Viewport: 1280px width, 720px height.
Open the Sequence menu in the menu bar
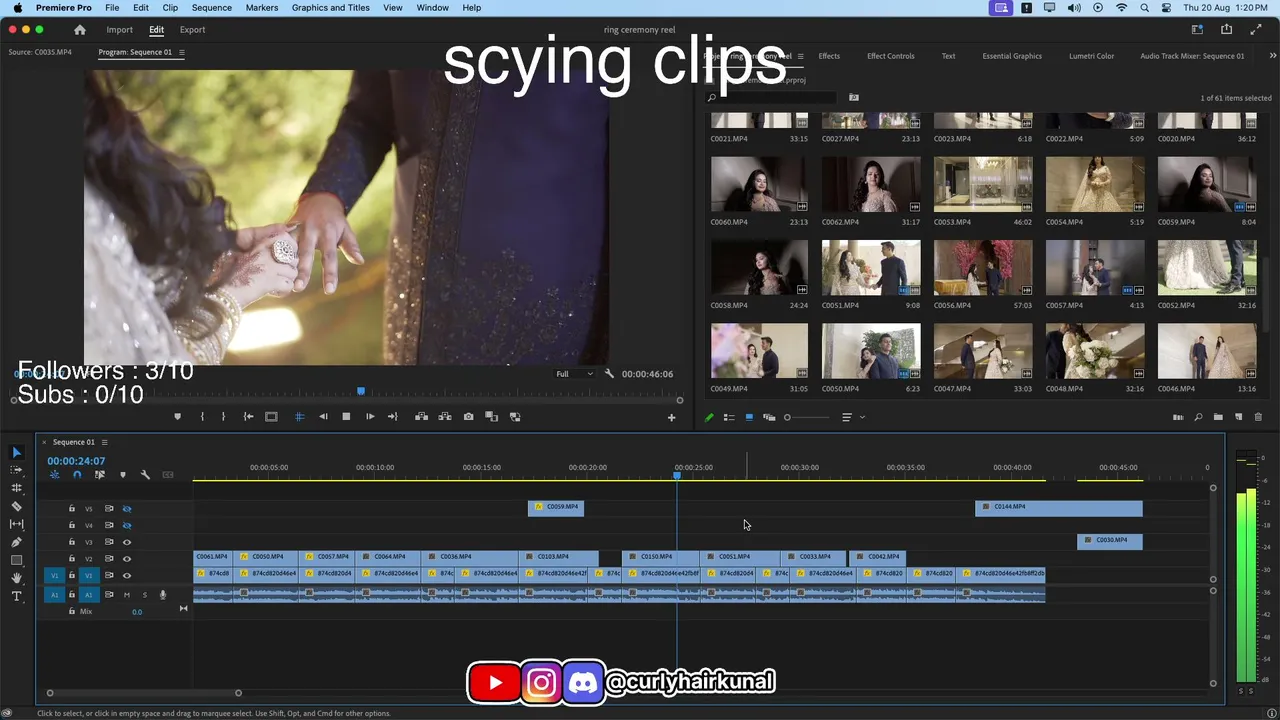[x=211, y=8]
